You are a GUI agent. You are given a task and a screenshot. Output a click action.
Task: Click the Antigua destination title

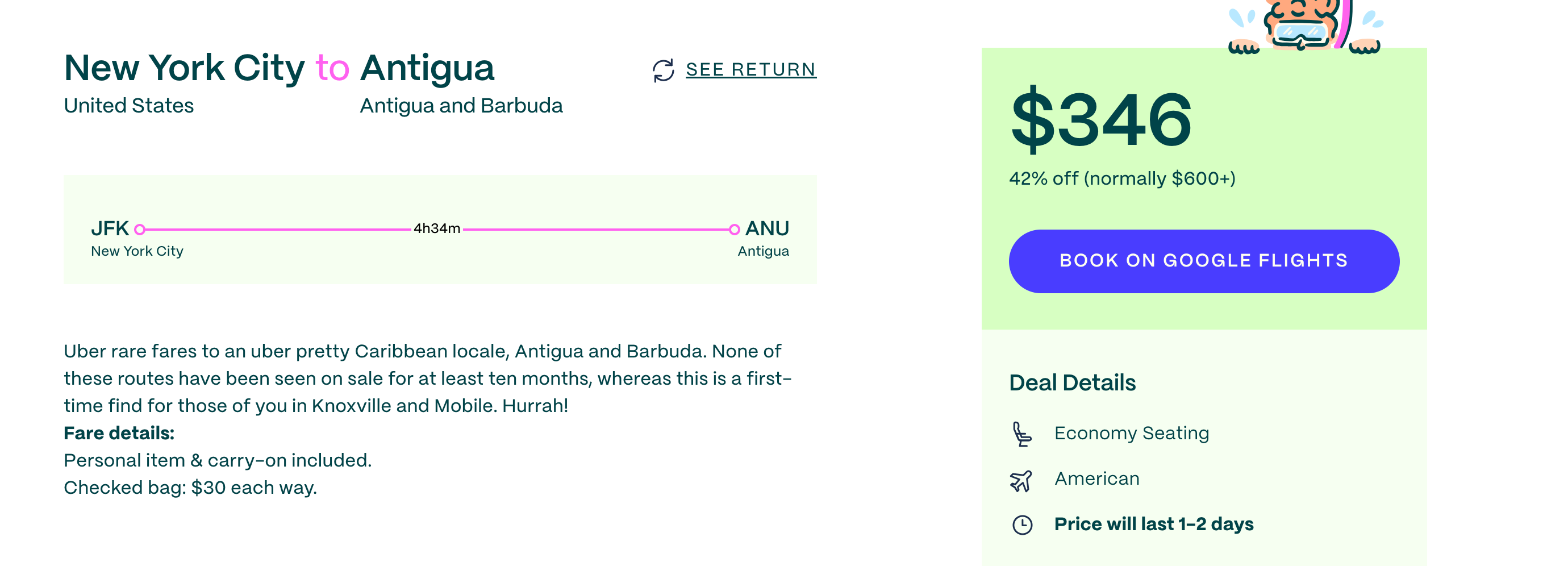(x=427, y=68)
